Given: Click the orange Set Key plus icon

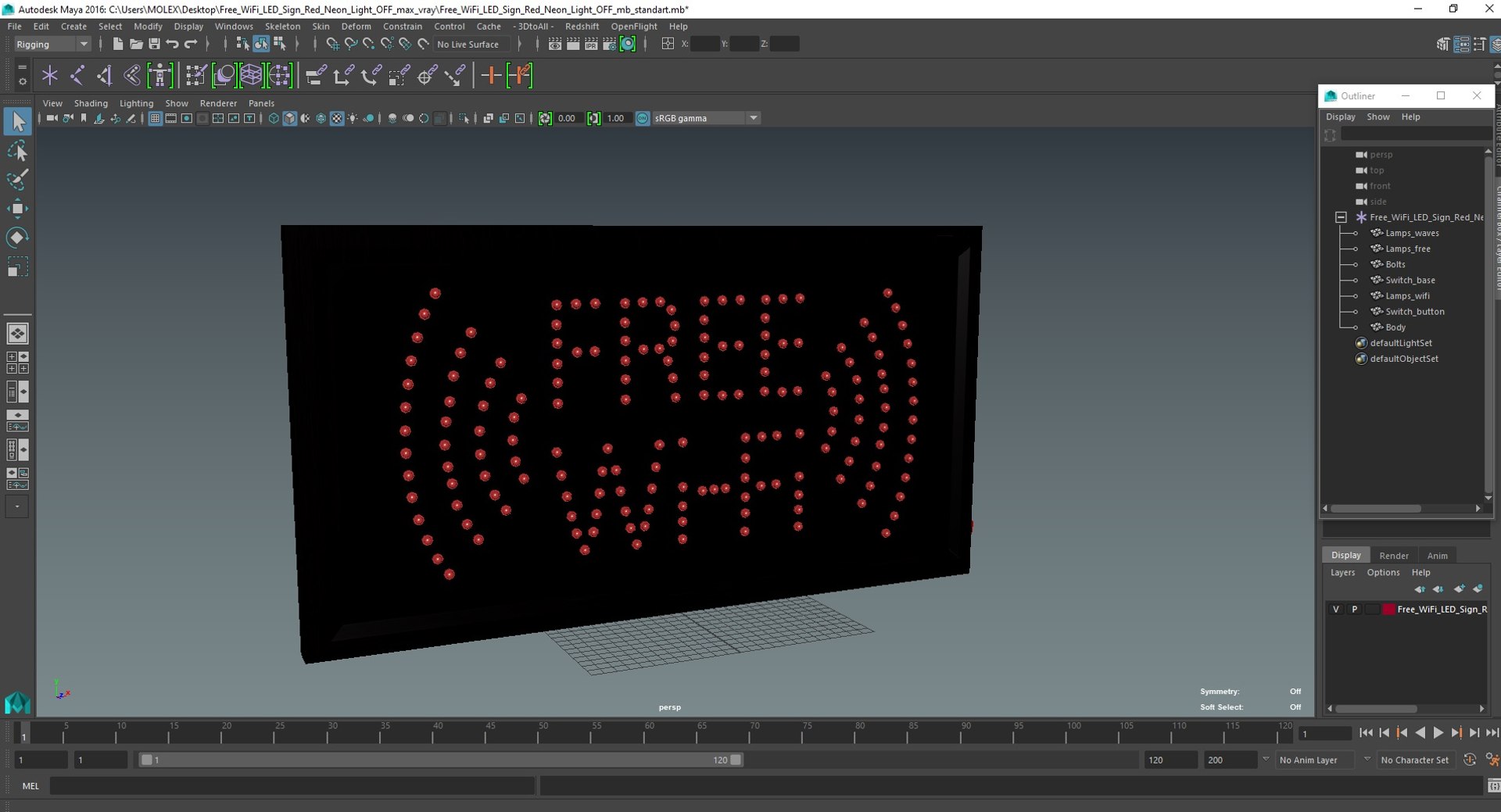Looking at the screenshot, I should pos(491,75).
